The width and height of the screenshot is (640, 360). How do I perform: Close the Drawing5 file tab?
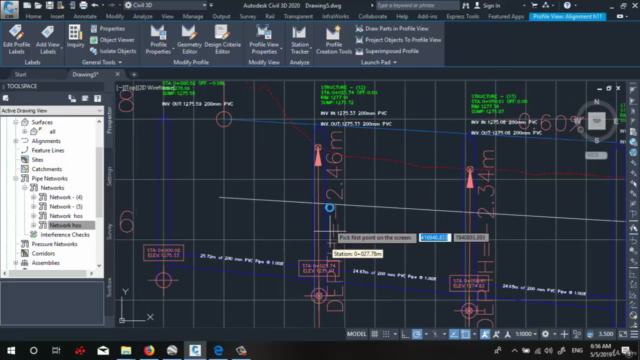click(x=118, y=74)
